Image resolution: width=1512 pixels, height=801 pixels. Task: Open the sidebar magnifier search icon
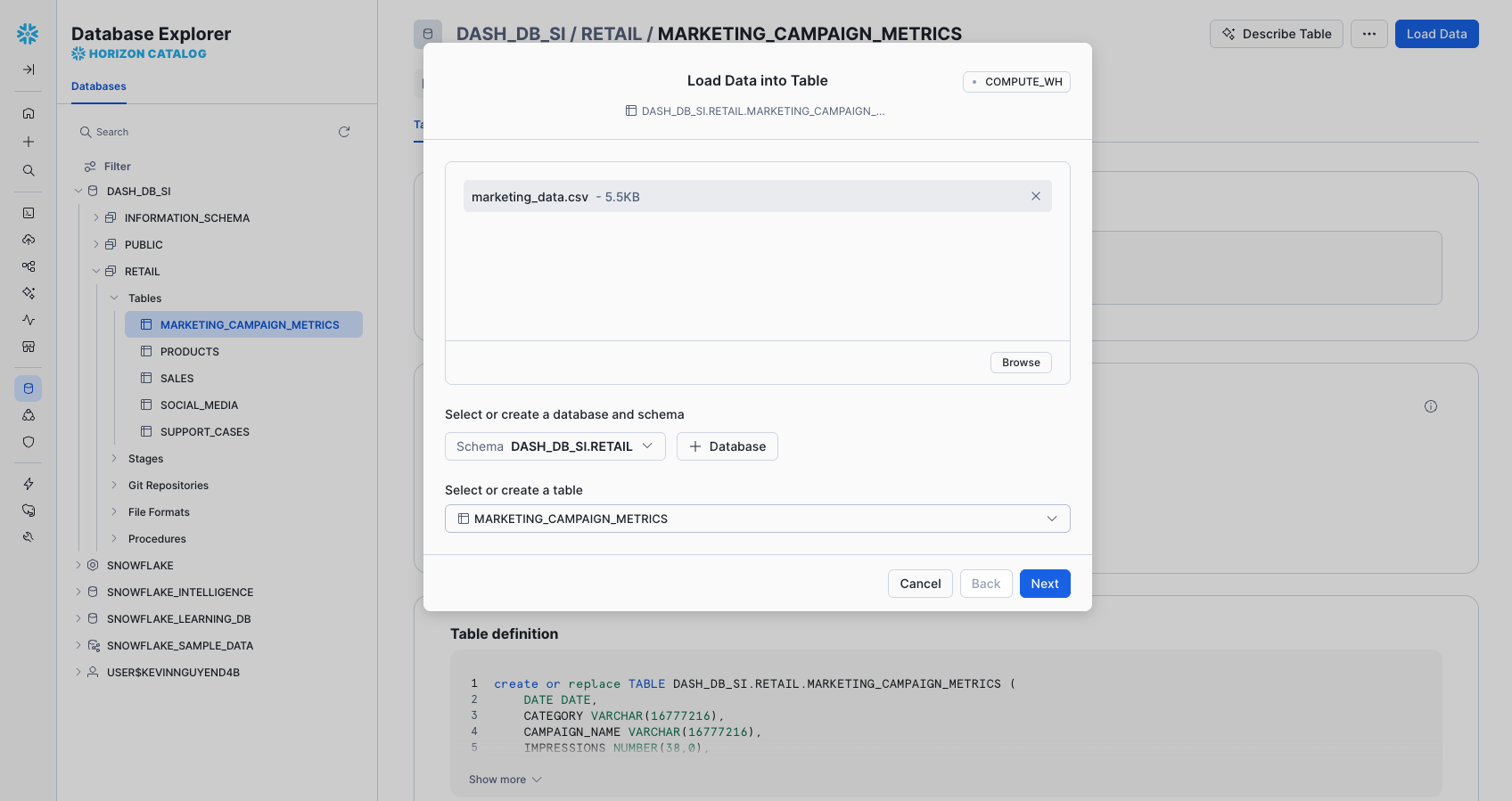[29, 170]
